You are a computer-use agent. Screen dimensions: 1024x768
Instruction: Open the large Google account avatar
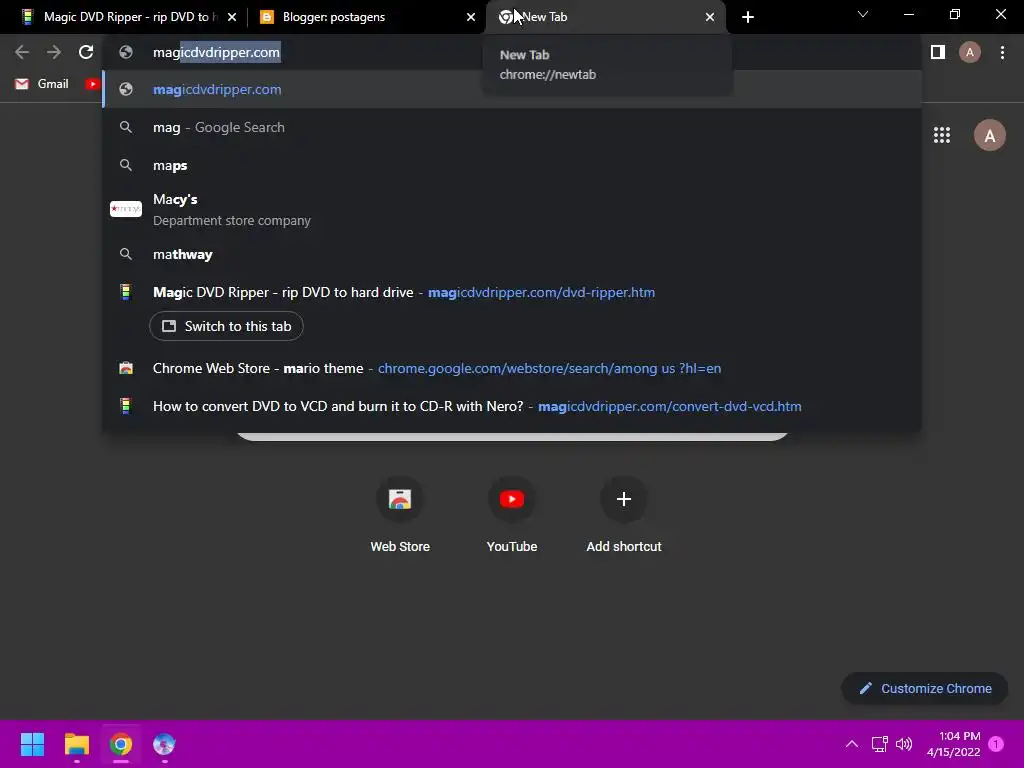pos(990,135)
